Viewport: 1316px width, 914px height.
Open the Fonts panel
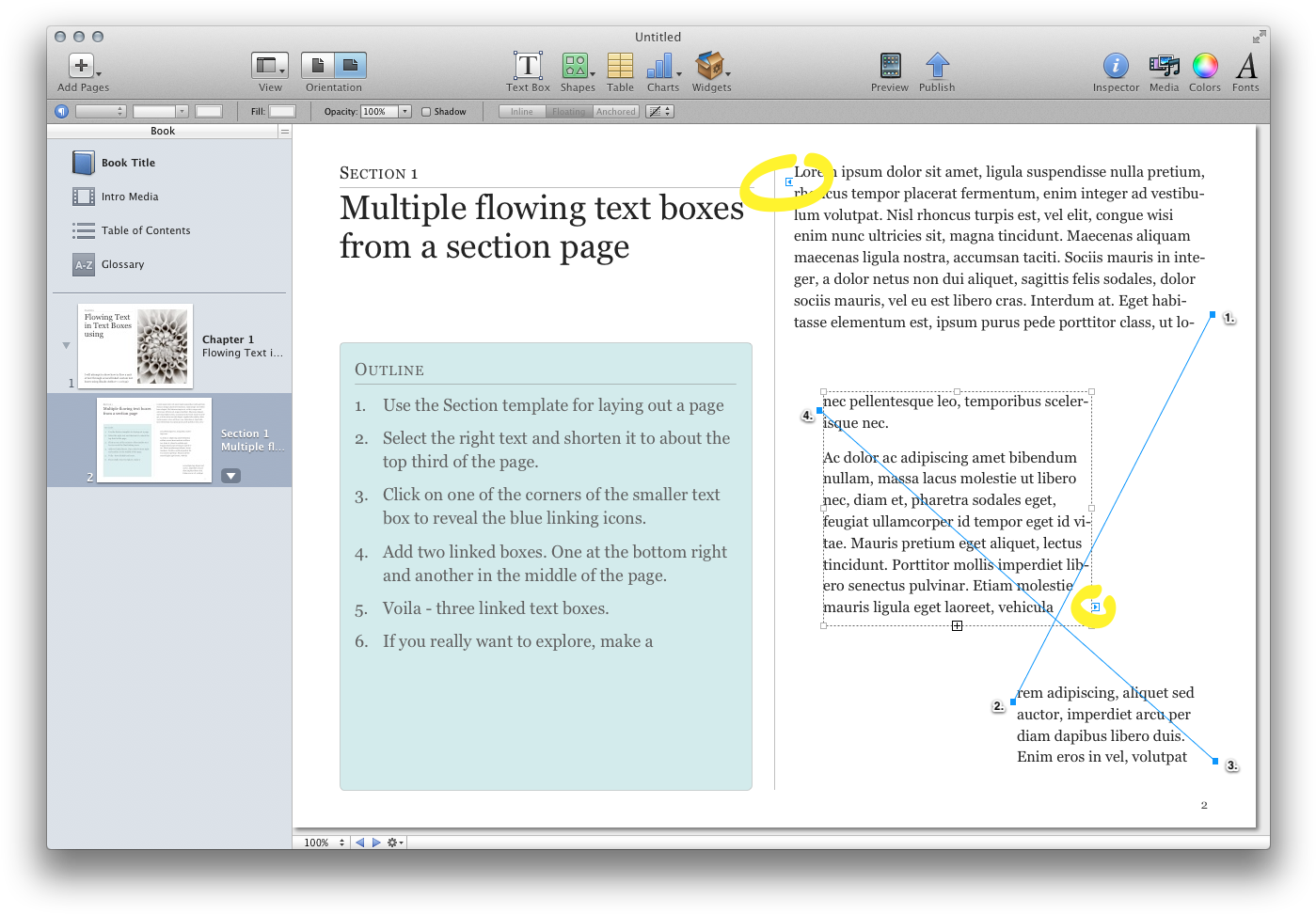[x=1245, y=67]
